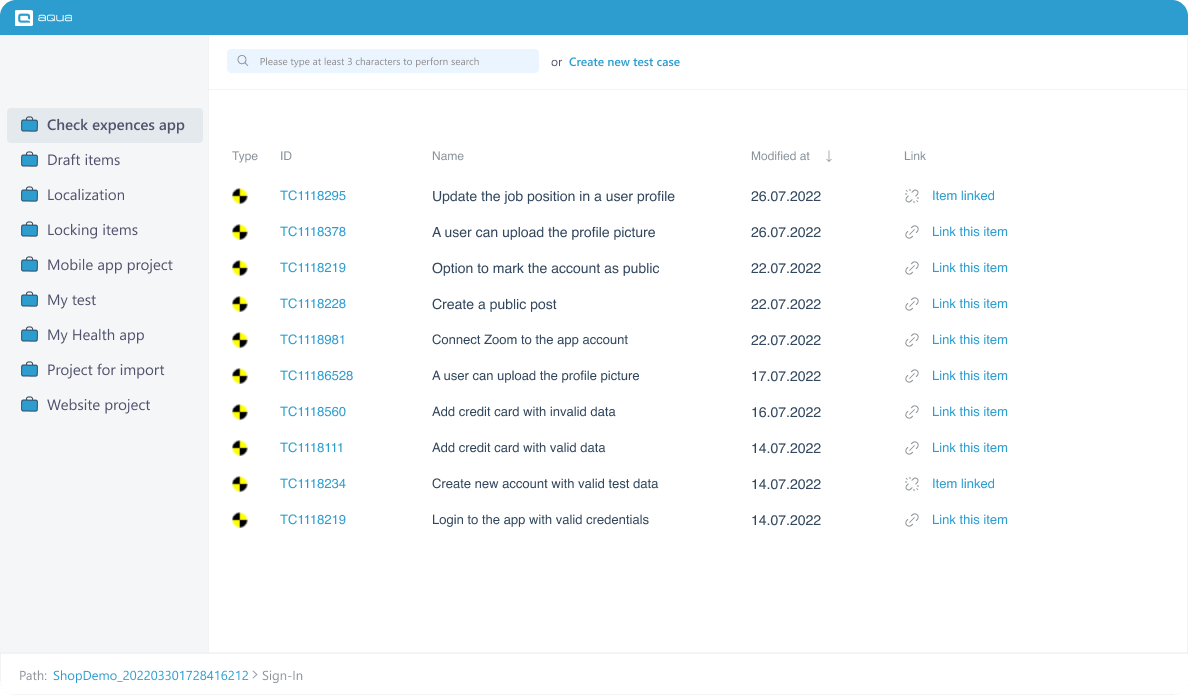Click the type icon for Add credit card with valid data
The width and height of the screenshot is (1188, 695).
[241, 447]
